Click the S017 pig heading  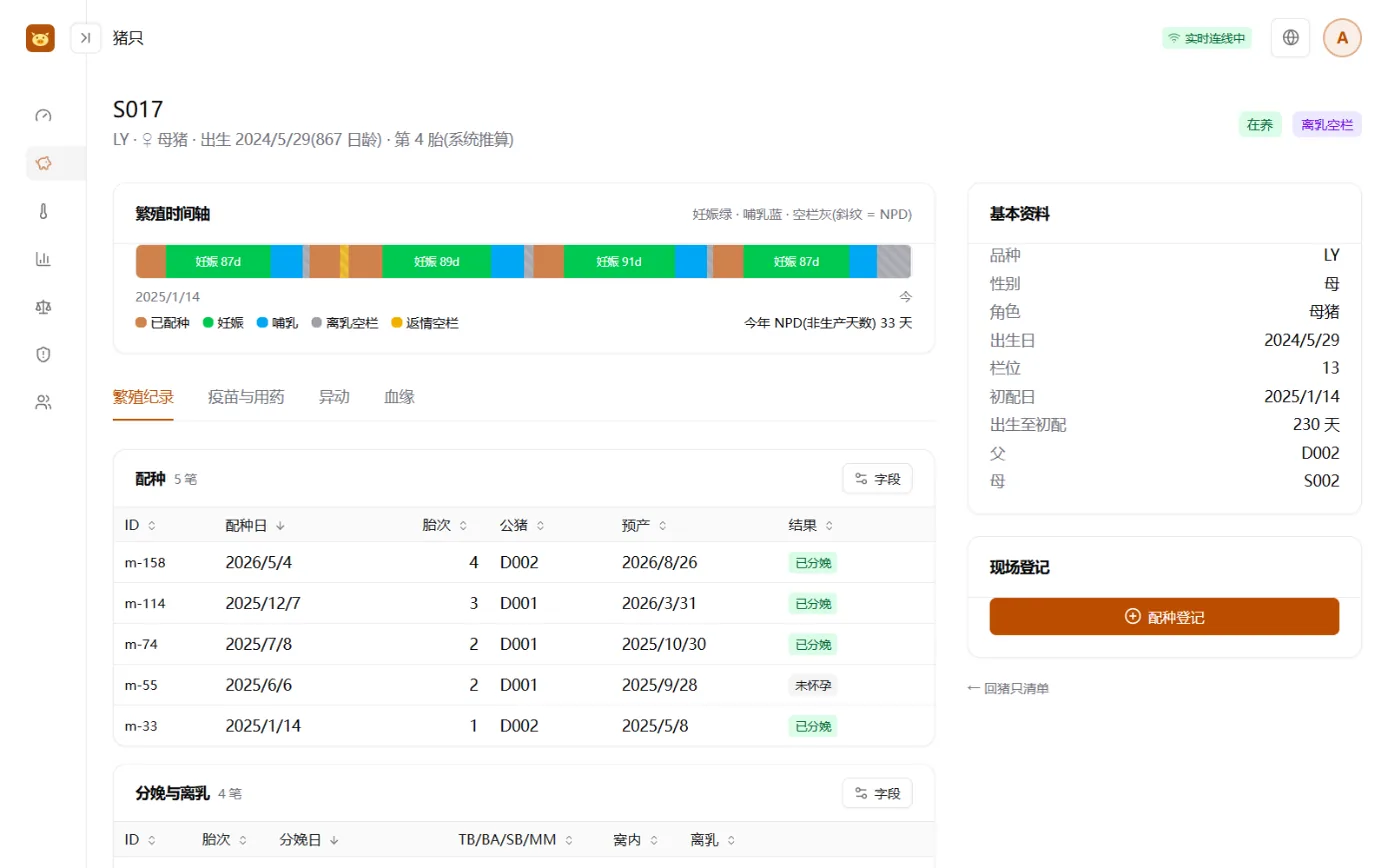tap(138, 110)
